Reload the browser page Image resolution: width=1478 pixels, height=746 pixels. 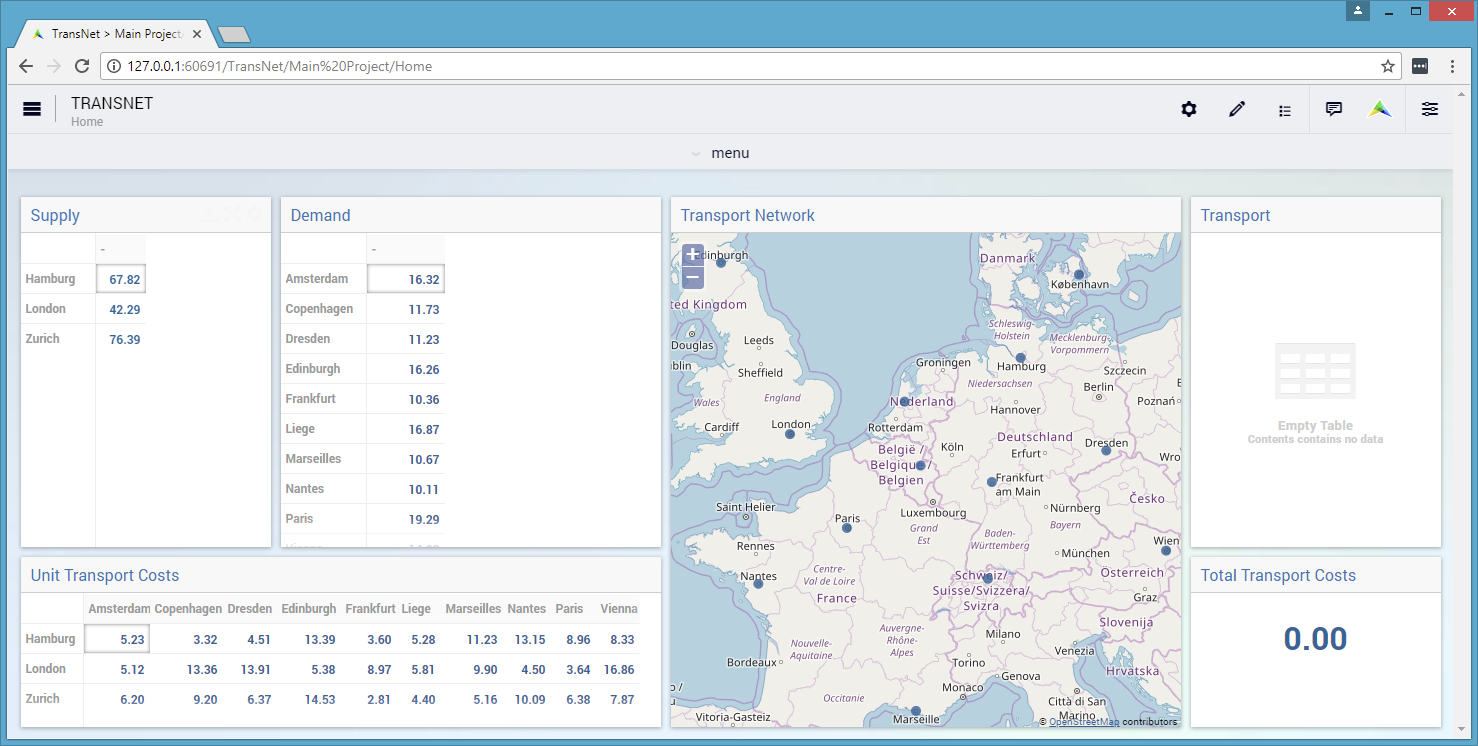pyautogui.click(x=82, y=66)
